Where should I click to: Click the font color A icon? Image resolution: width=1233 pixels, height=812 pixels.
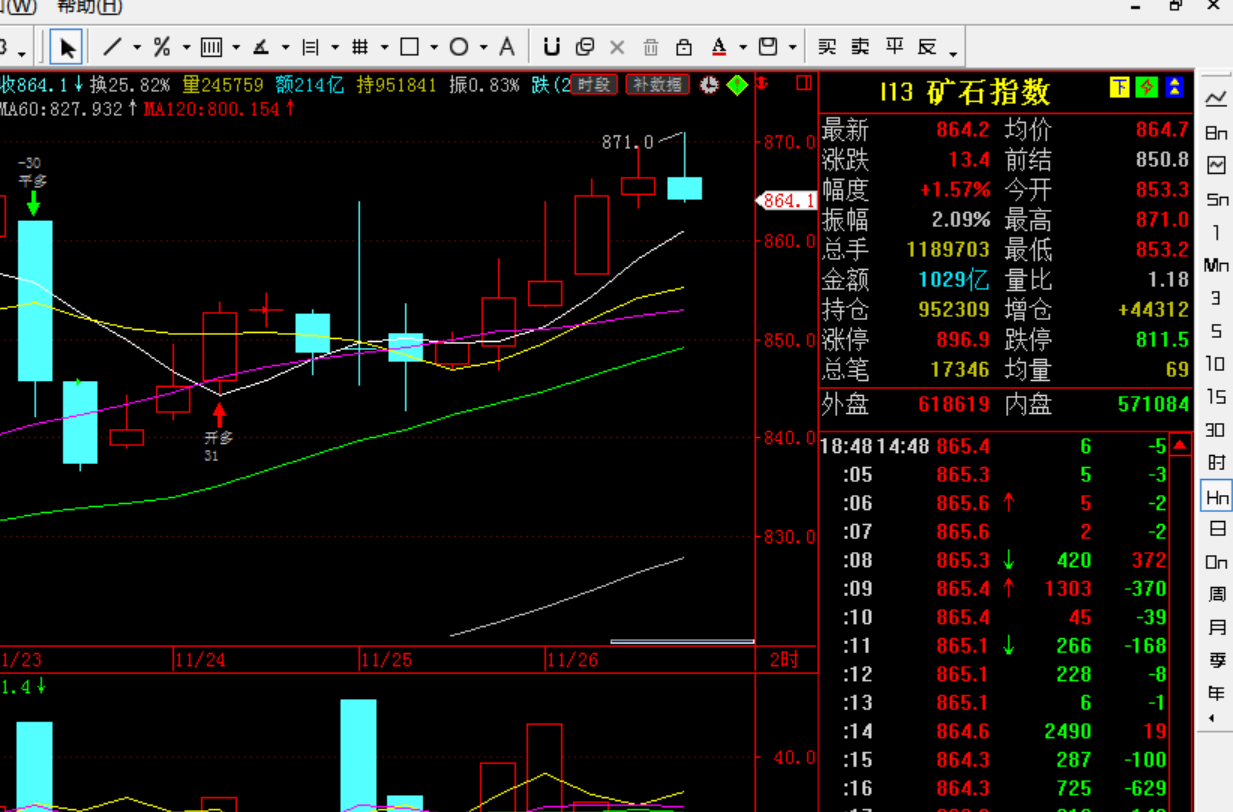pos(719,46)
